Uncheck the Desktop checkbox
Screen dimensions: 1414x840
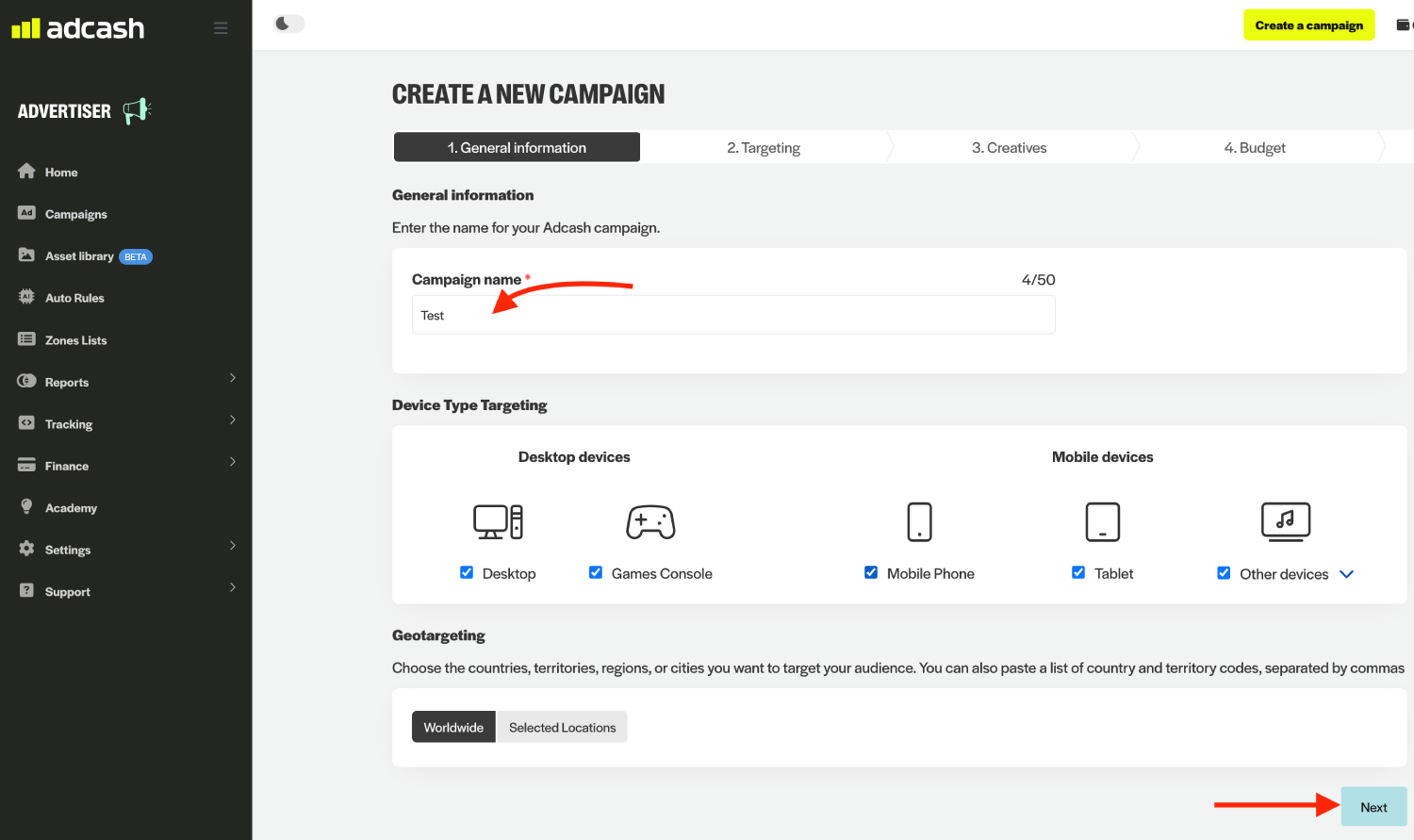pyautogui.click(x=467, y=572)
